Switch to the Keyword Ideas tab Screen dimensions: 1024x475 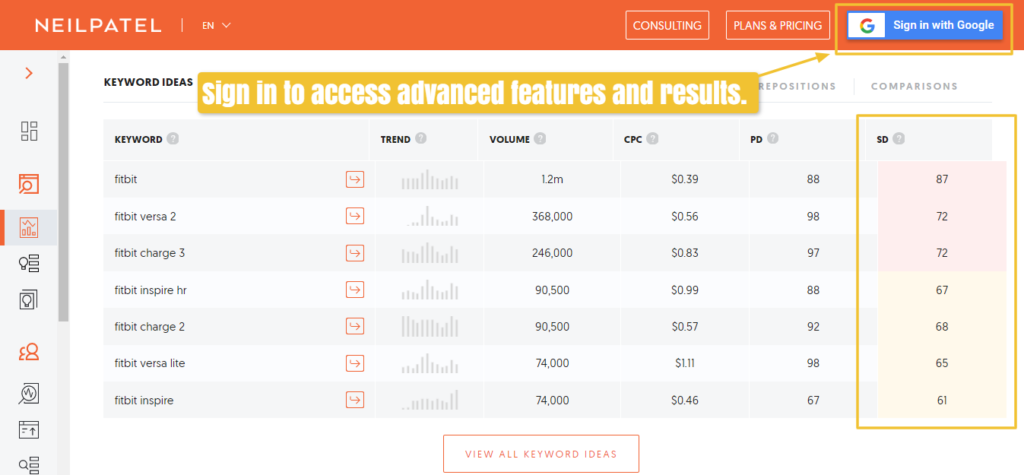click(x=148, y=85)
